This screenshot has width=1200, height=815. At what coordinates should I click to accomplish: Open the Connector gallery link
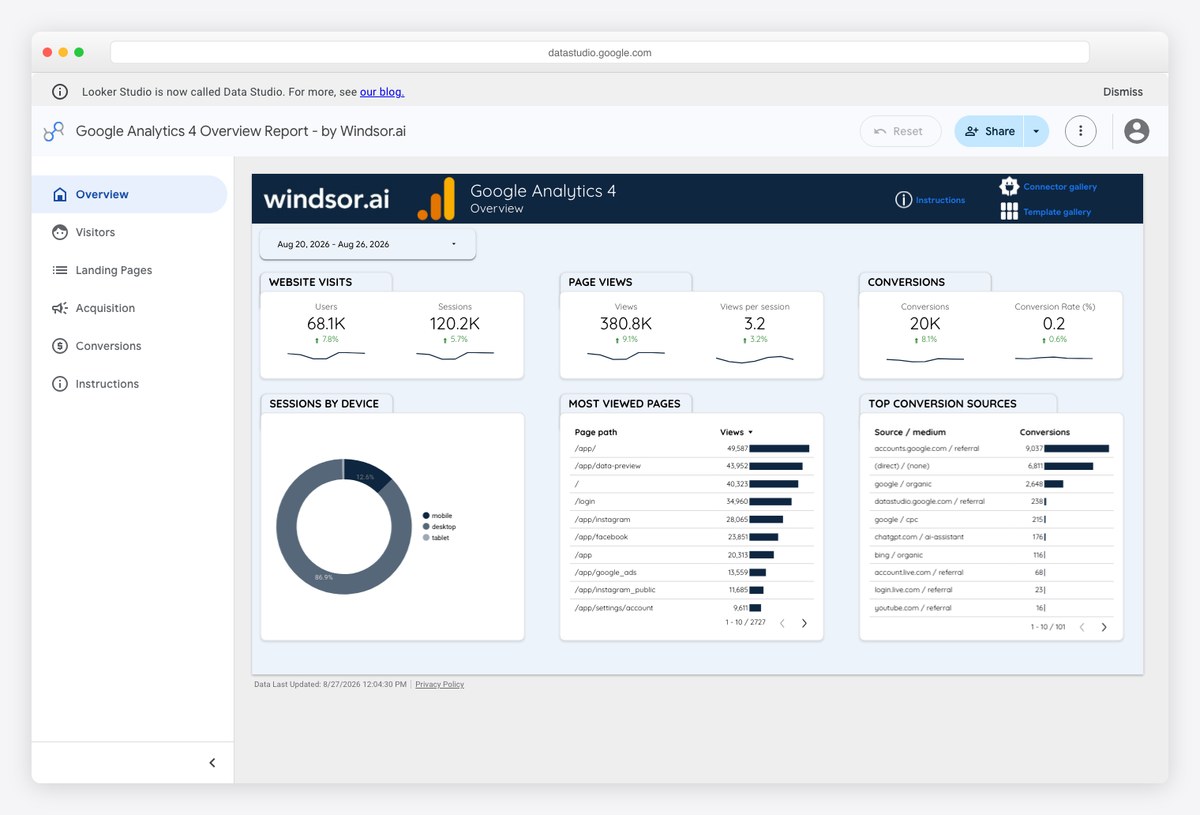click(1060, 187)
